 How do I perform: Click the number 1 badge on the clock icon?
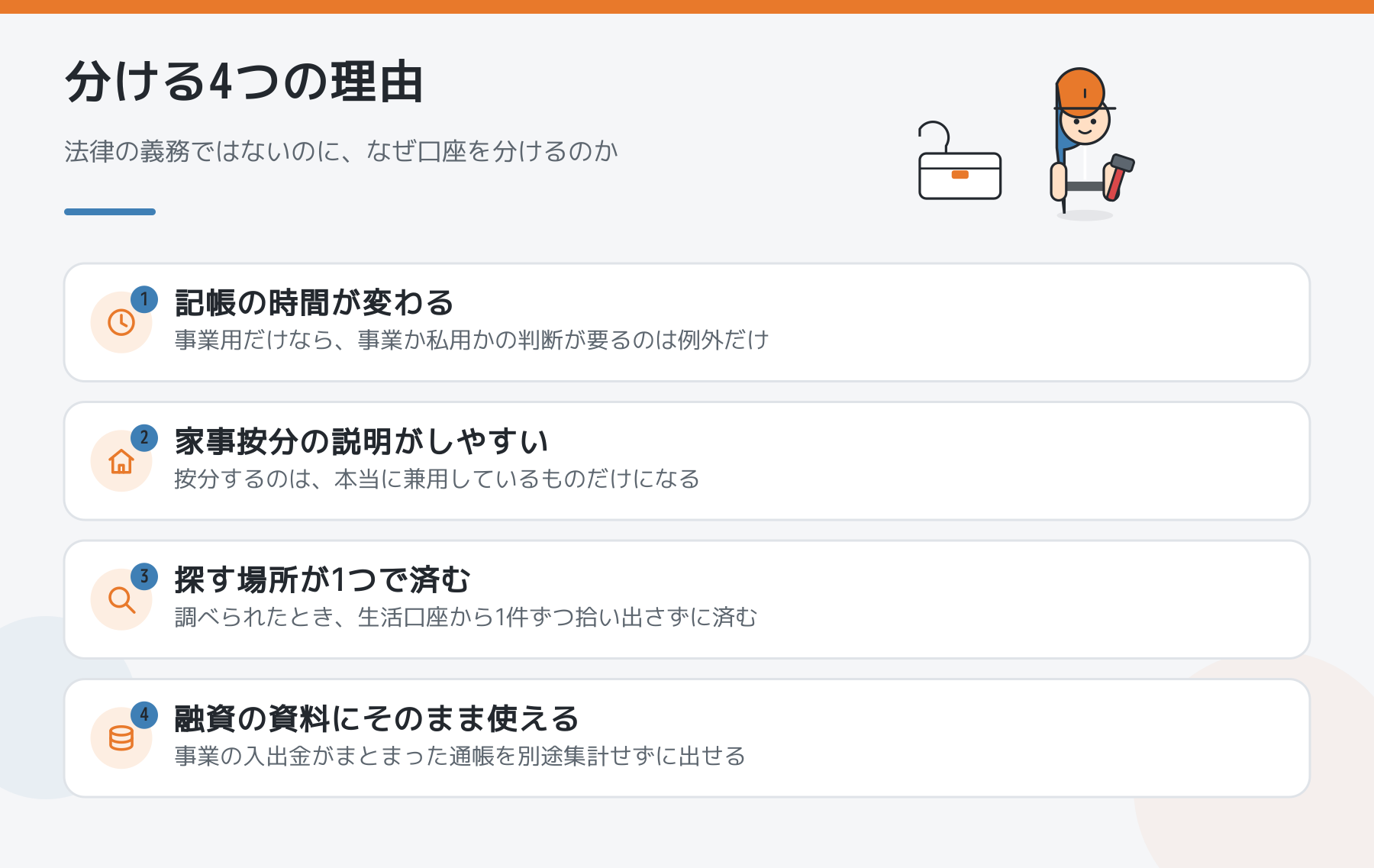[x=144, y=299]
